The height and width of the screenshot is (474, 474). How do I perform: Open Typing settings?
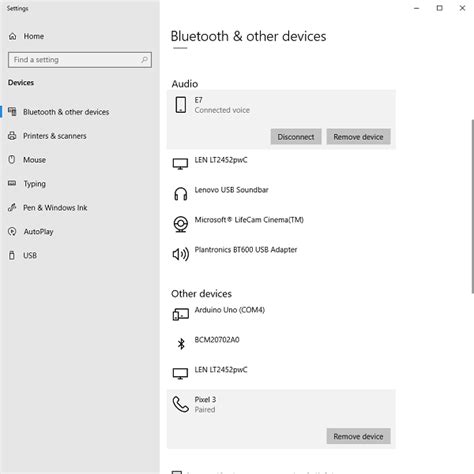tap(34, 184)
